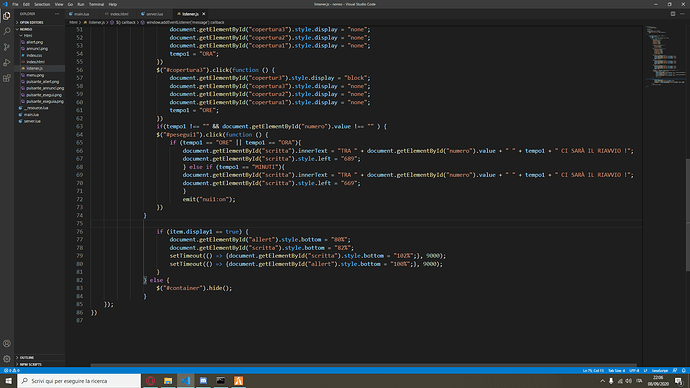Click the $() callback breadcrumb
This screenshot has height=388, width=690.
[x=125, y=22]
